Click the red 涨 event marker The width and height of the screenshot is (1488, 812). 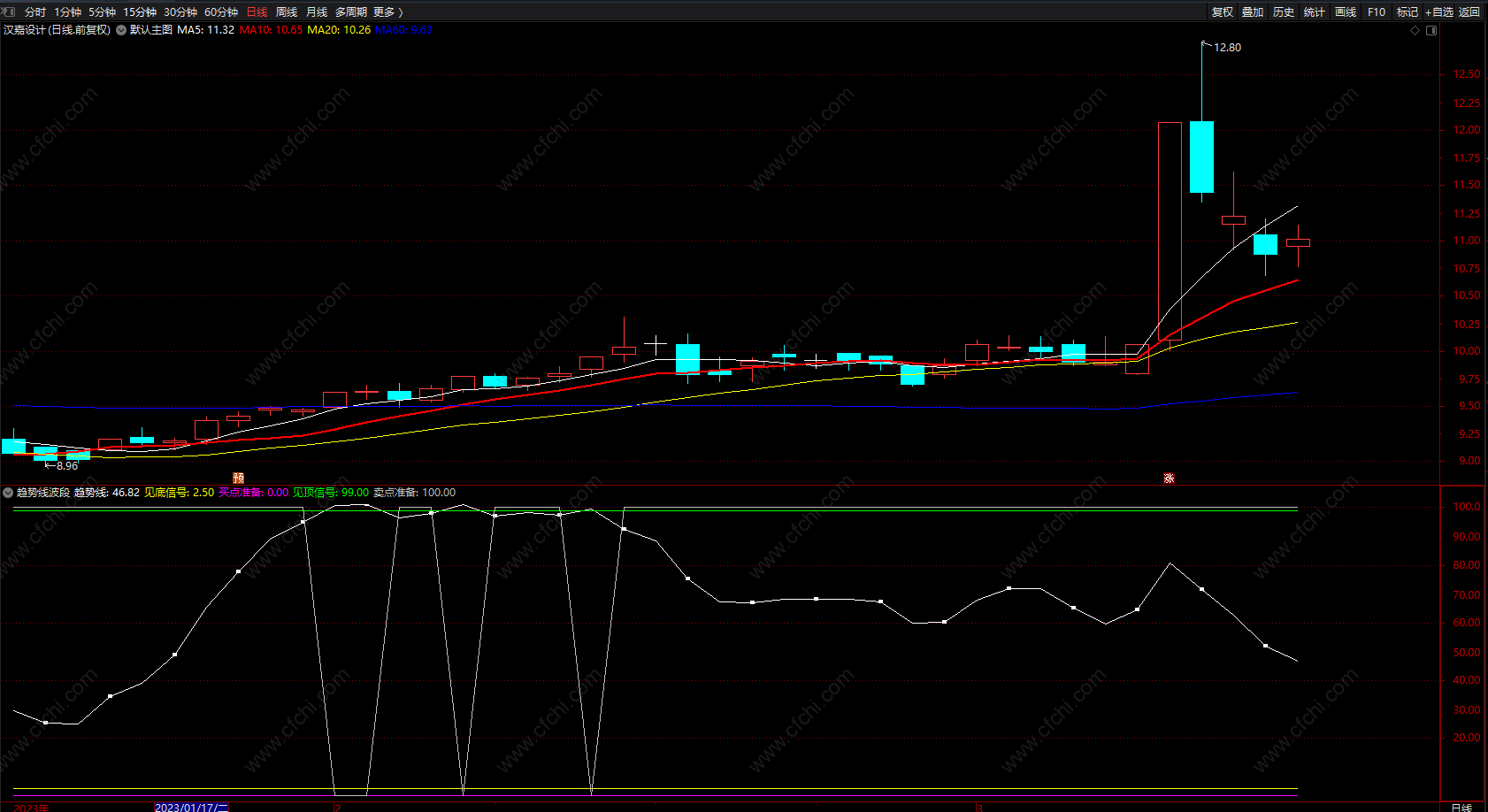point(1169,478)
